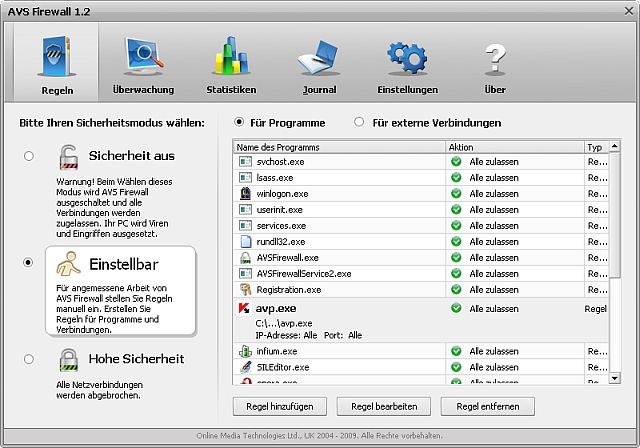
Task: Select the Sicherheit aus radio button
Action: click(x=29, y=156)
